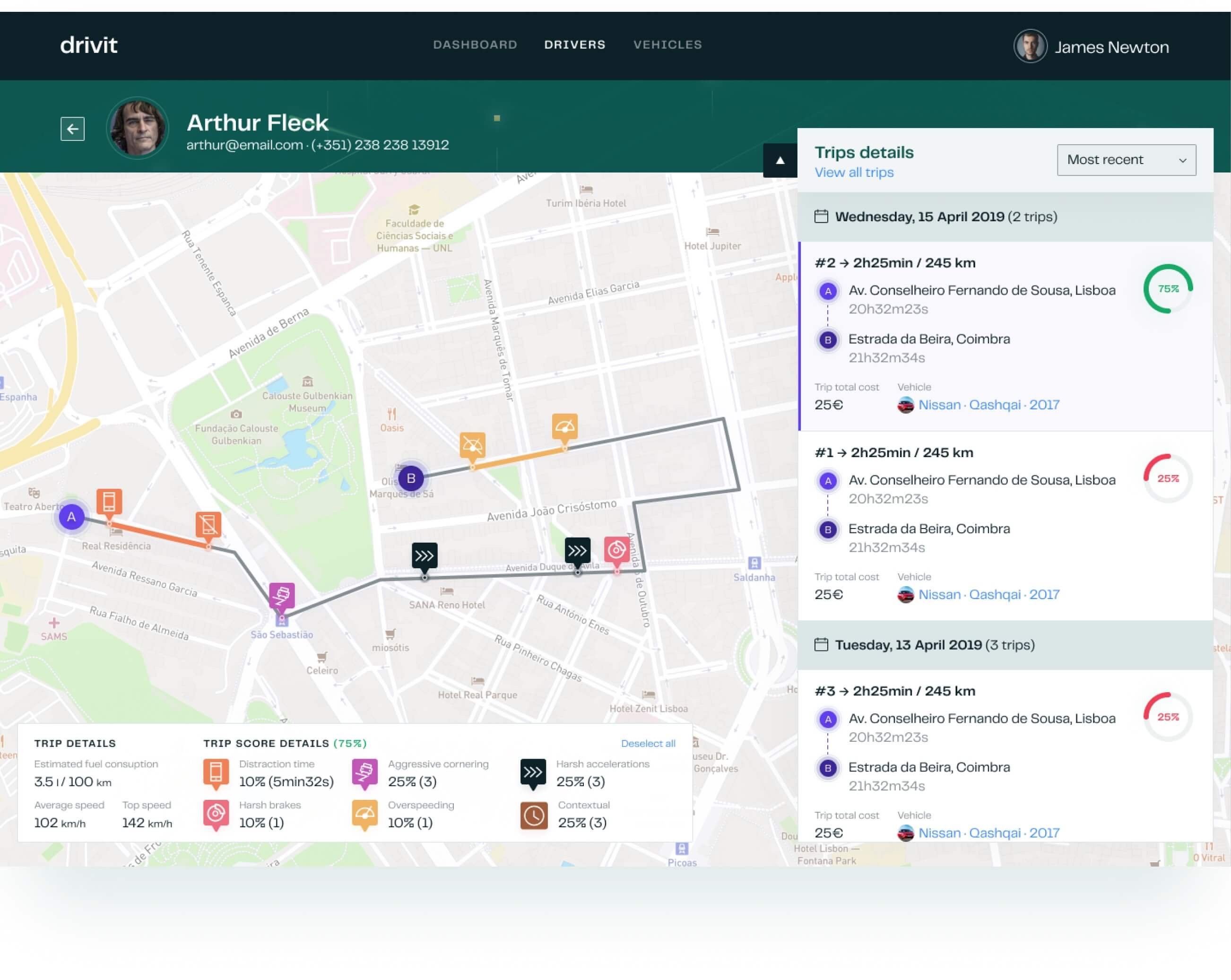Open the Most recent sort dropdown
Screen dimensions: 1231x980
1126,160
